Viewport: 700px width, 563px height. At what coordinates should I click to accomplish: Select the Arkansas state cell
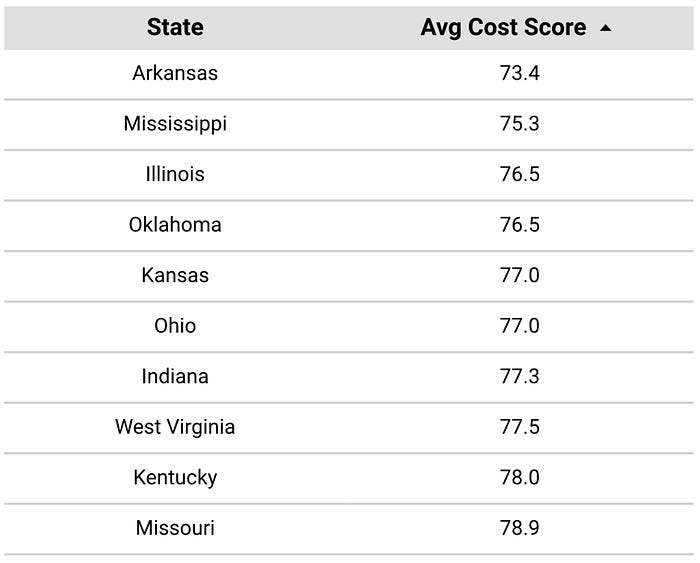tap(175, 73)
